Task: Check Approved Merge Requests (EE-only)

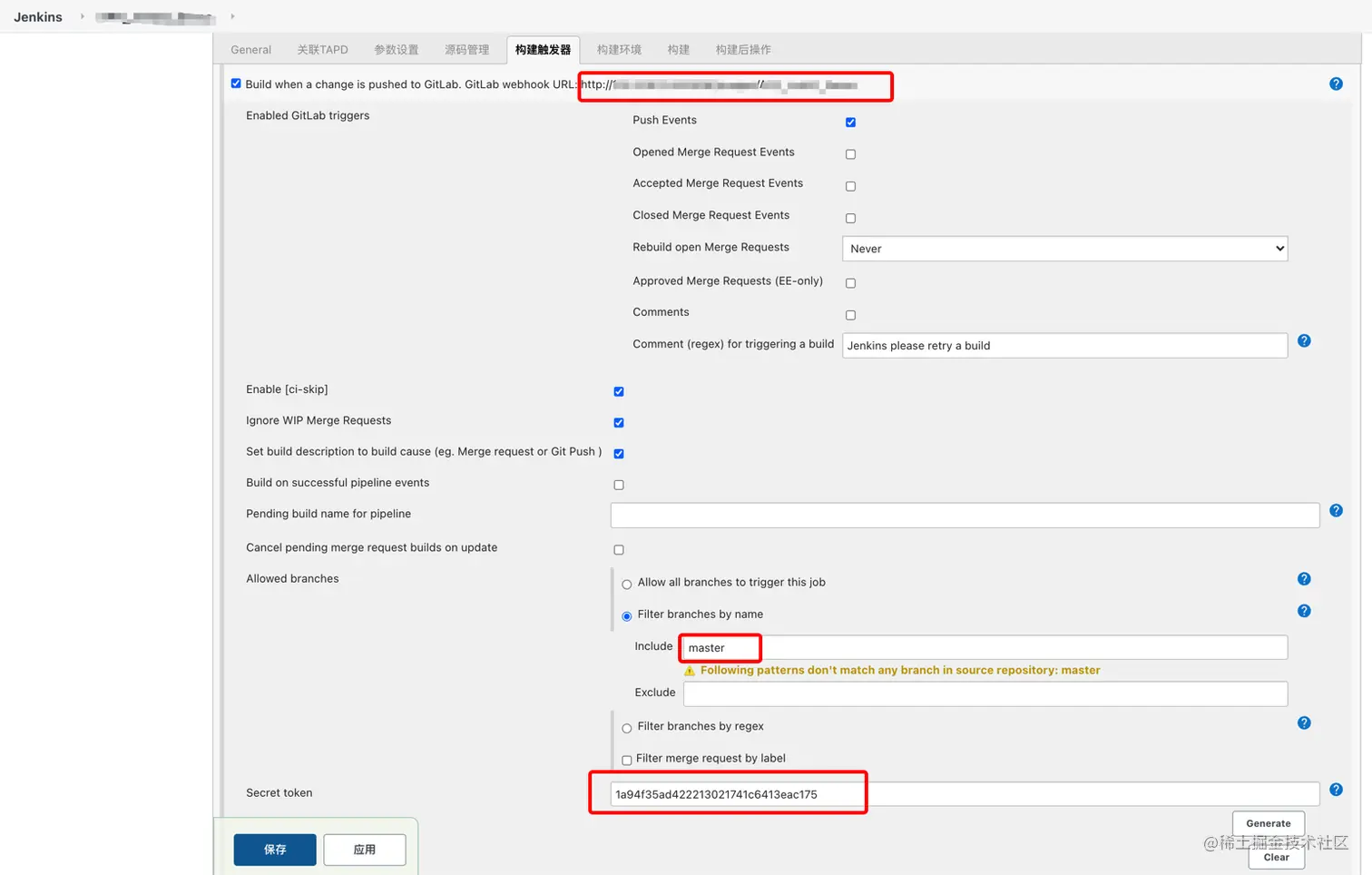Action: click(x=850, y=283)
